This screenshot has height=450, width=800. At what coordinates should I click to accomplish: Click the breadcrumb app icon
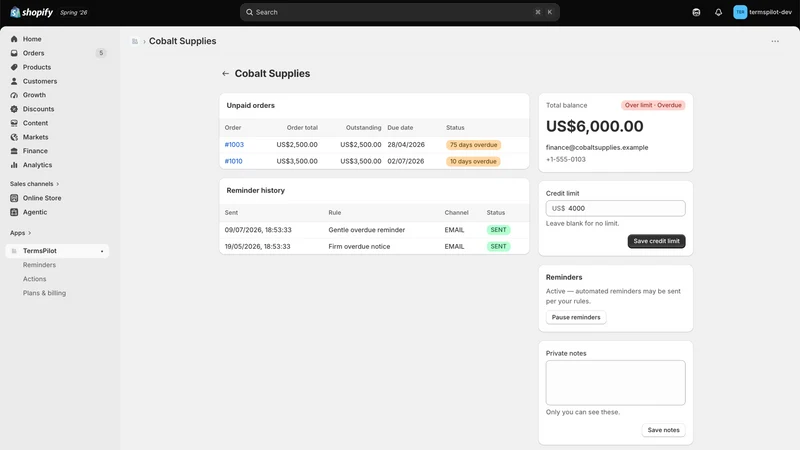(x=135, y=41)
